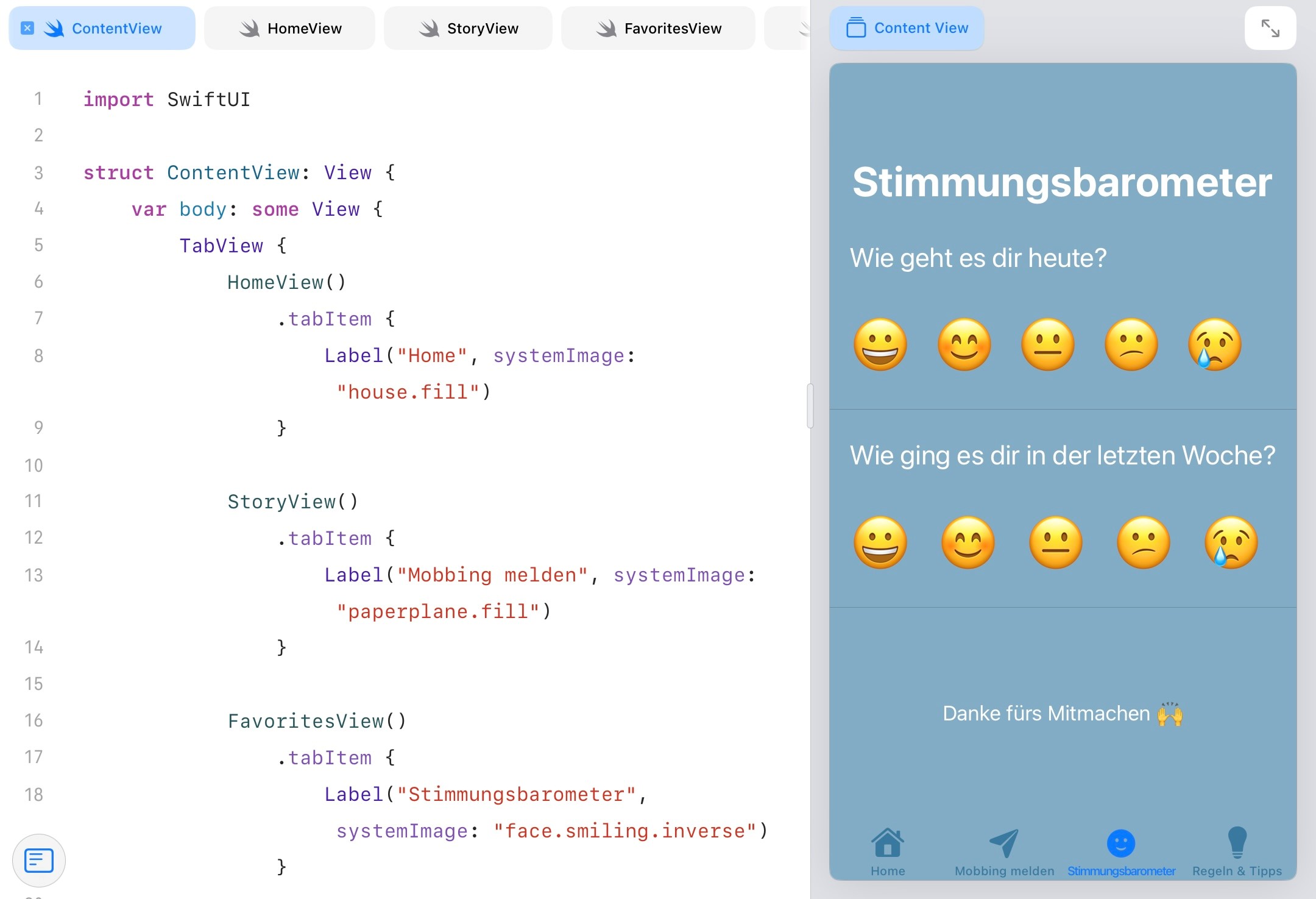Click 'Wie ging es dir in der letzten Woche?'

[1063, 455]
